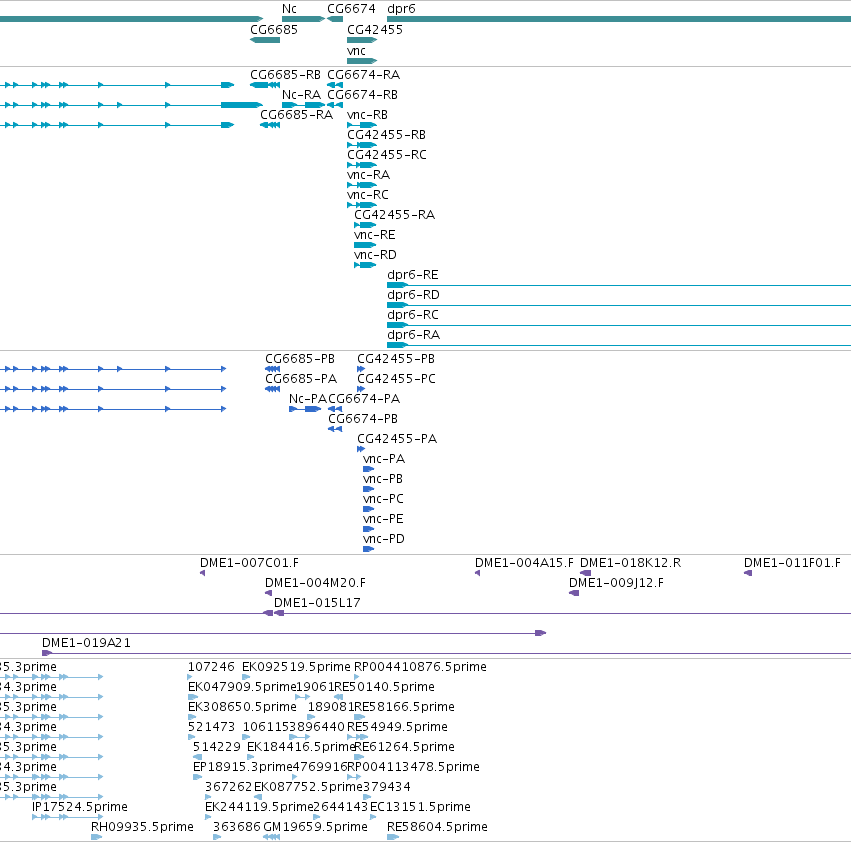The height and width of the screenshot is (842, 851).
Task: Click the CG42455-PC protein label
Action: (396, 379)
